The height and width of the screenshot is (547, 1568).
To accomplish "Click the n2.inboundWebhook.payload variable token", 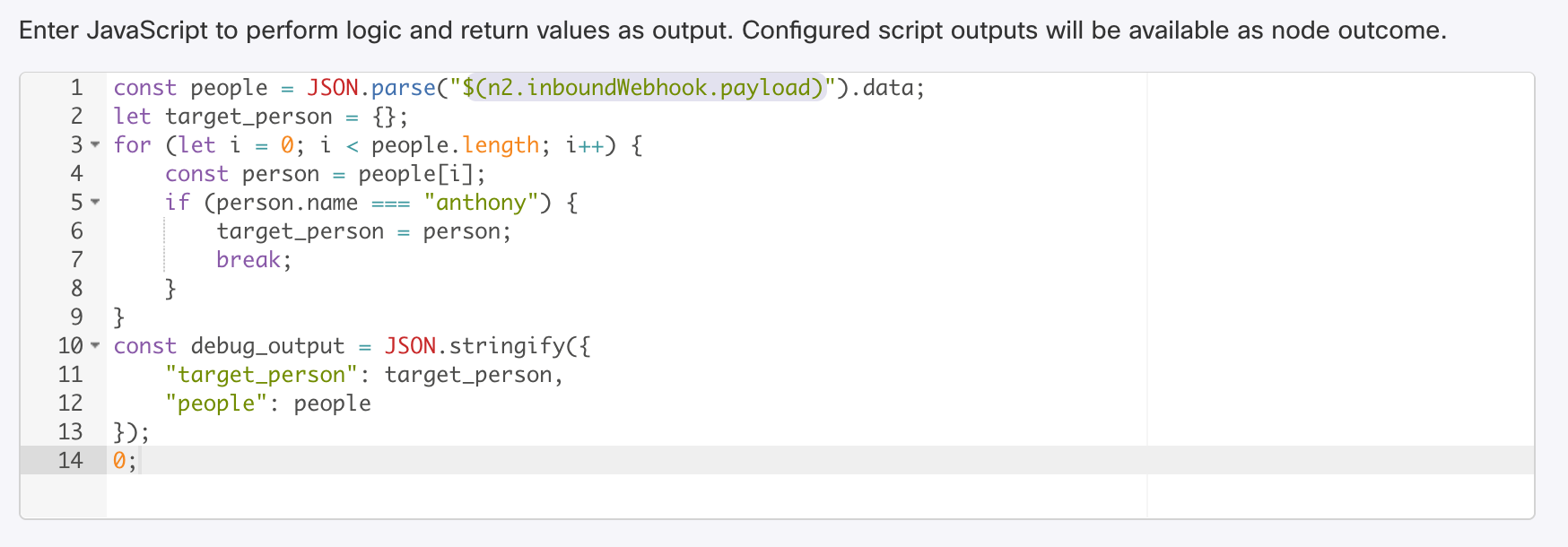I will click(648, 88).
